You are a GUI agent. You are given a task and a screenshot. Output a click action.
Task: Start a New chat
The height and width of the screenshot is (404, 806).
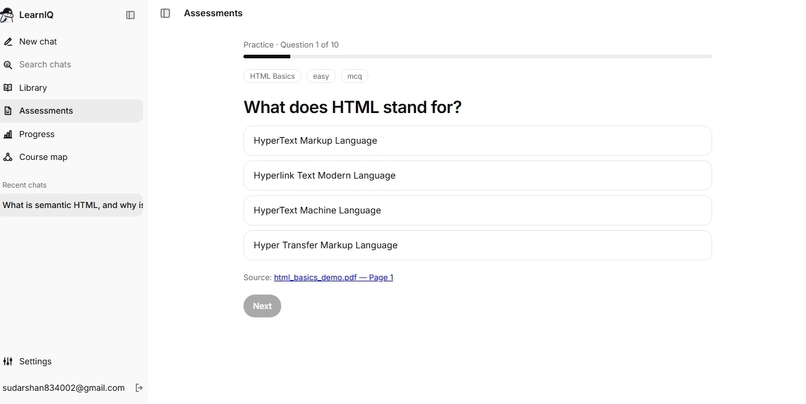click(x=71, y=42)
